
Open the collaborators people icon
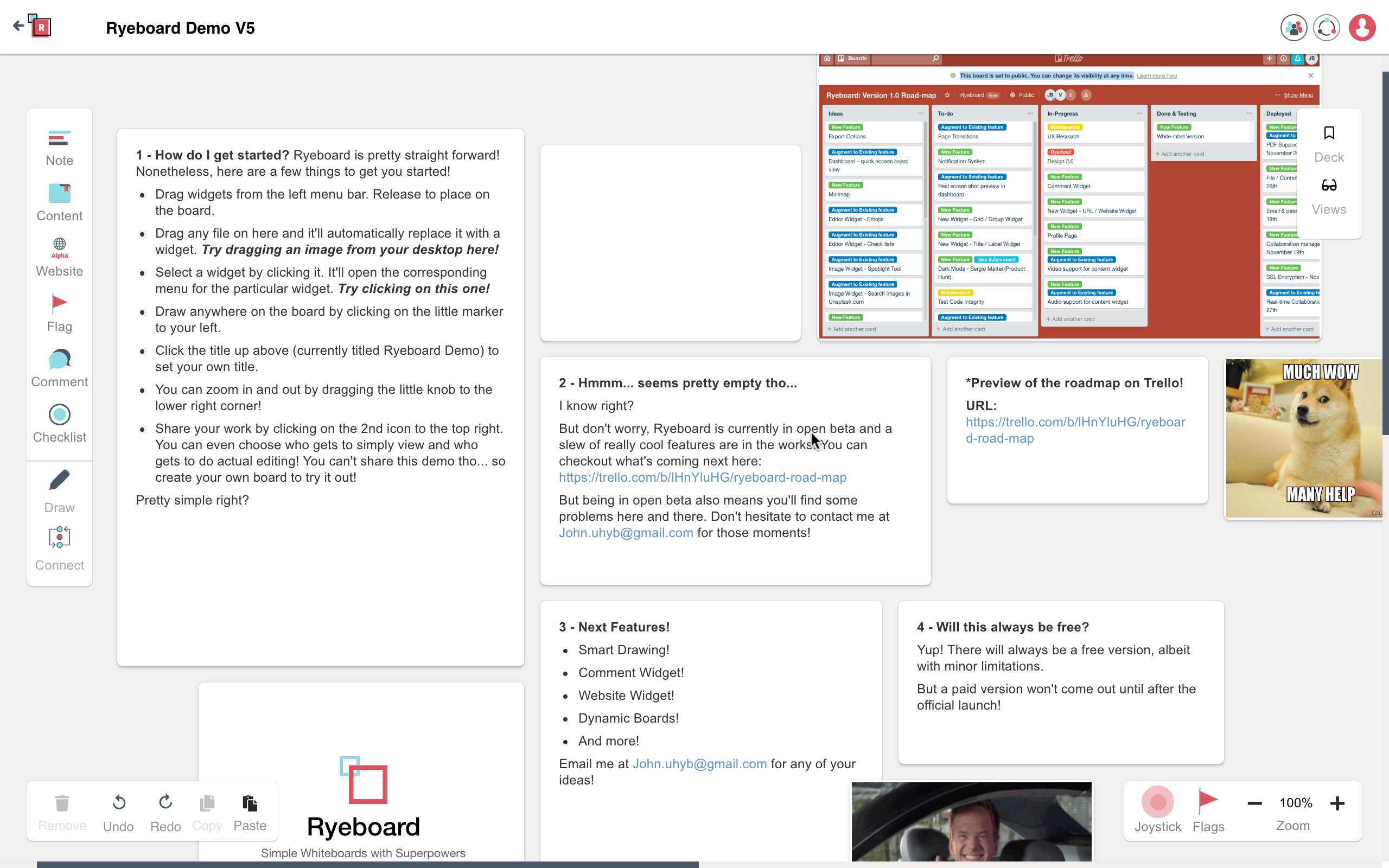[x=1294, y=28]
